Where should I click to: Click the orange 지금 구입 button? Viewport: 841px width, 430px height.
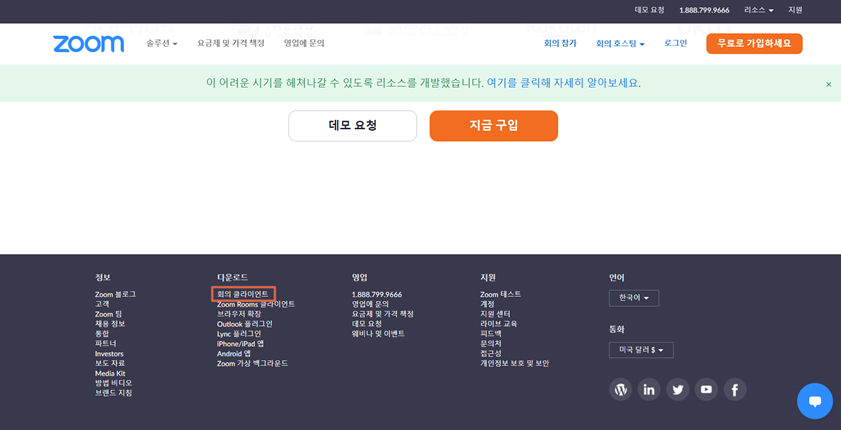(493, 126)
